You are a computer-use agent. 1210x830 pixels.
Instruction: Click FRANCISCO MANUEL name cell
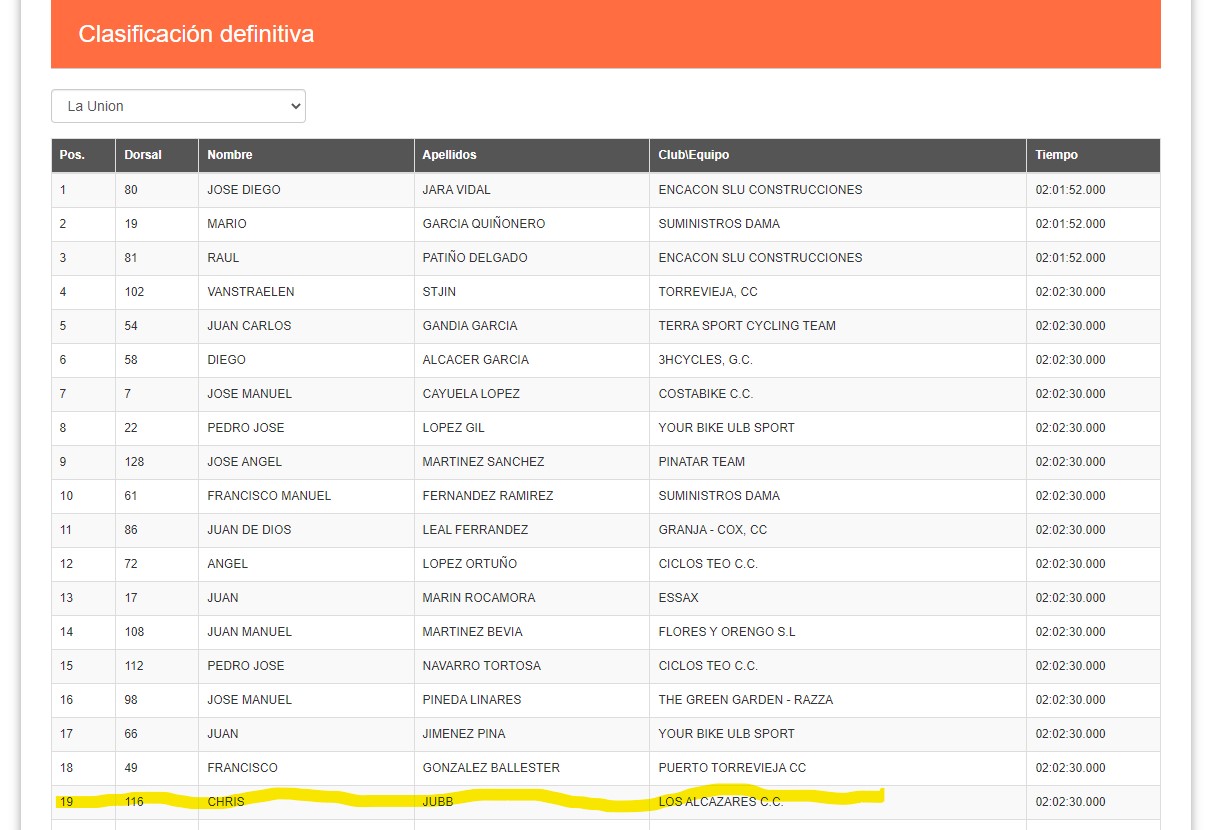click(x=269, y=496)
